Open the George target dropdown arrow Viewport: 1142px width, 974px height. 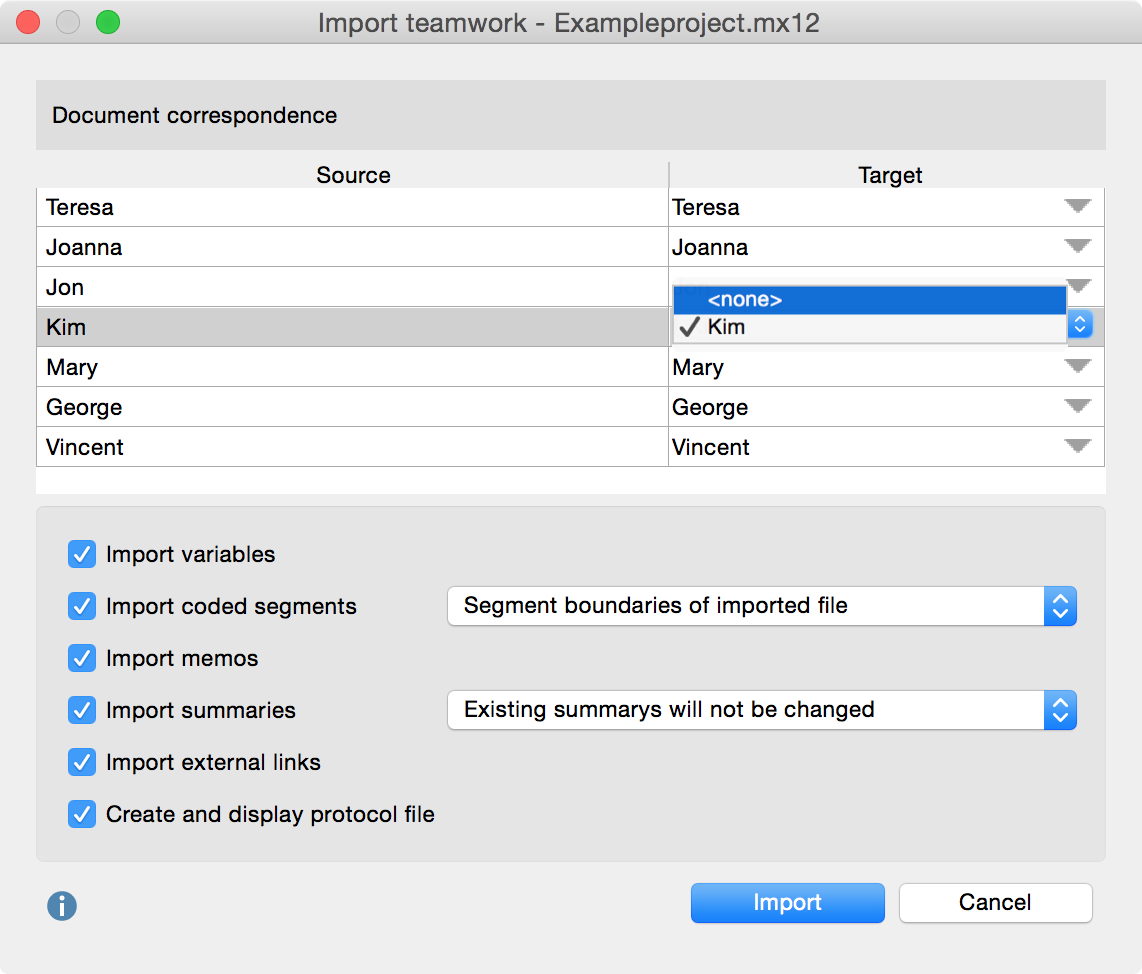click(1077, 406)
